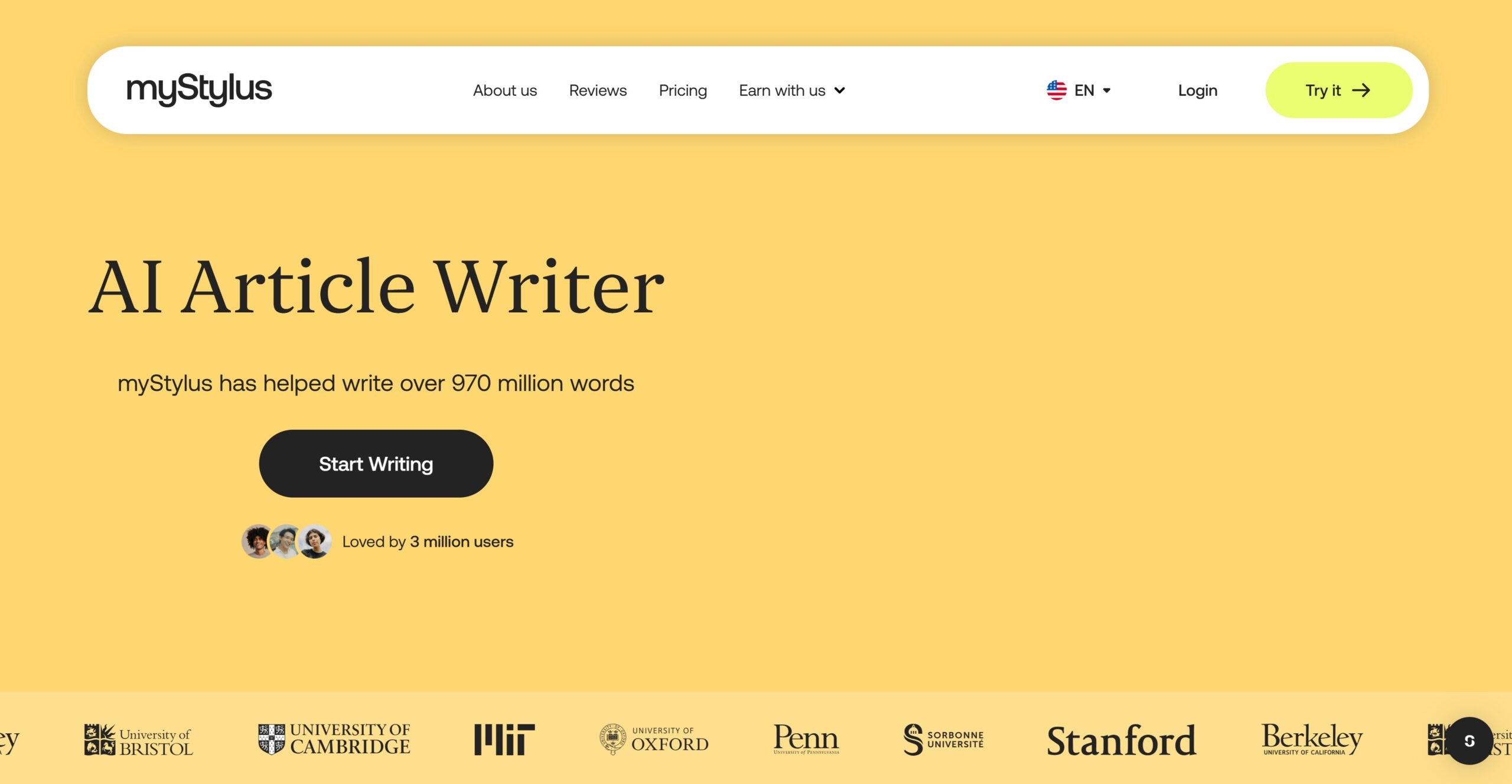The image size is (1512, 784).
Task: Open the EN language selector
Action: click(1078, 90)
